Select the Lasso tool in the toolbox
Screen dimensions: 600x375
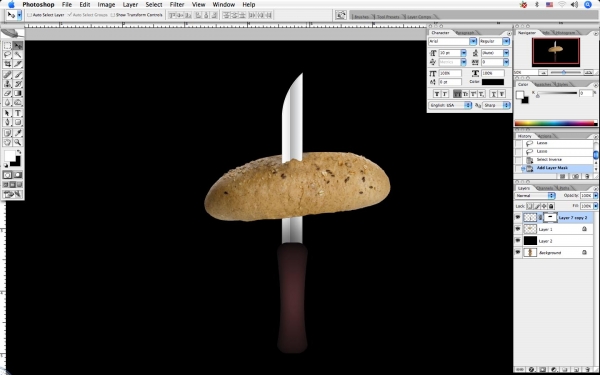pyautogui.click(x=7, y=55)
